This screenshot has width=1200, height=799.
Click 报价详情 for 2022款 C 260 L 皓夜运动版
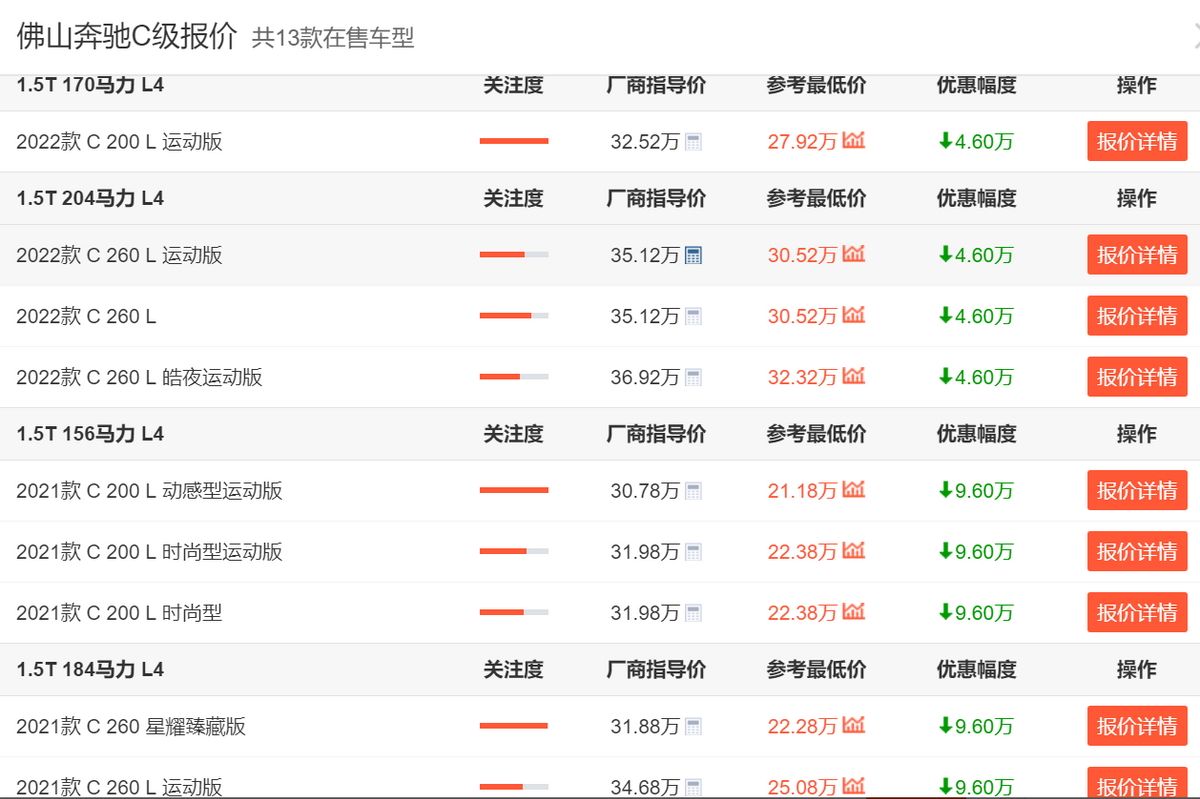pyautogui.click(x=1137, y=377)
